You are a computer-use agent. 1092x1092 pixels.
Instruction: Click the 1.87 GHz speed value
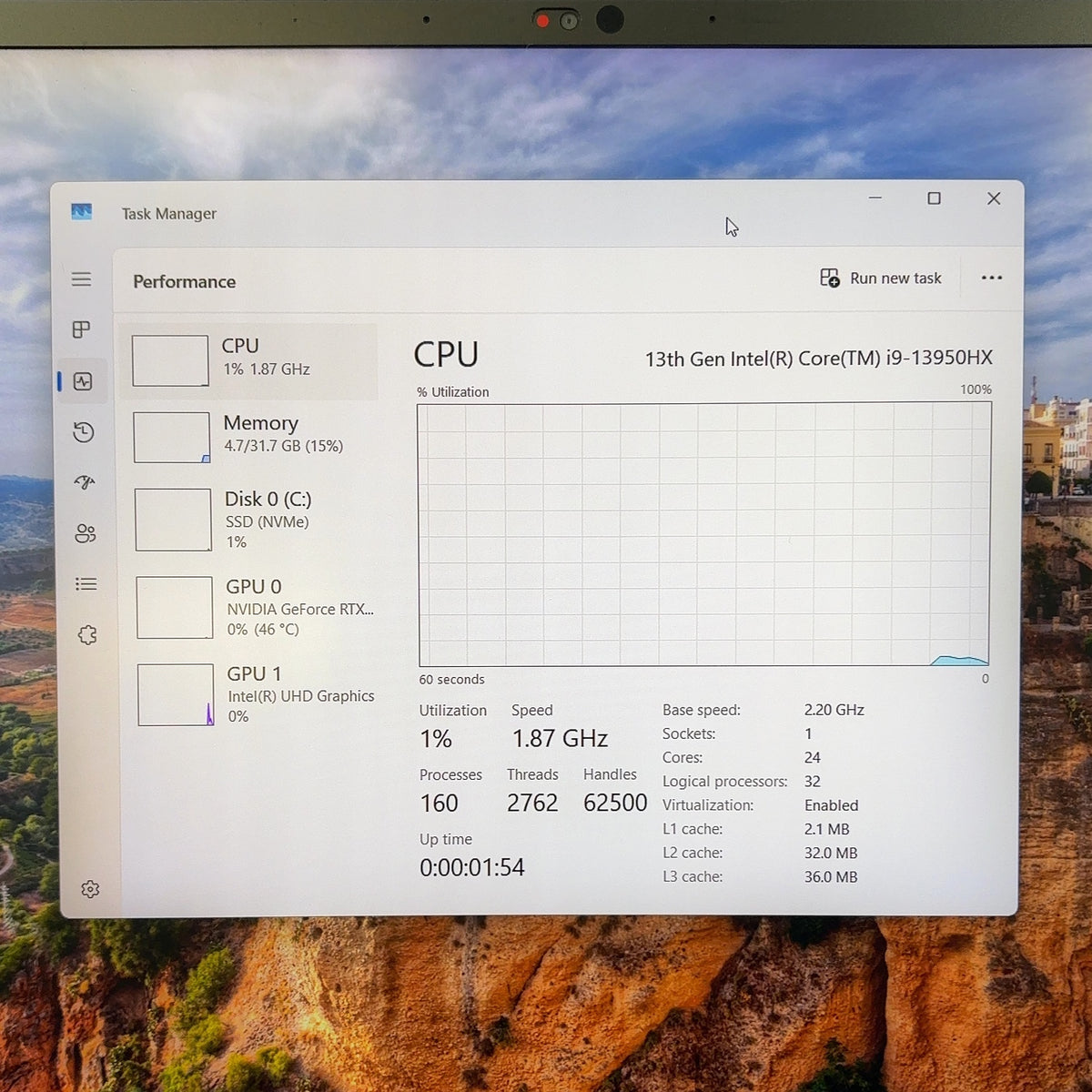pos(560,739)
